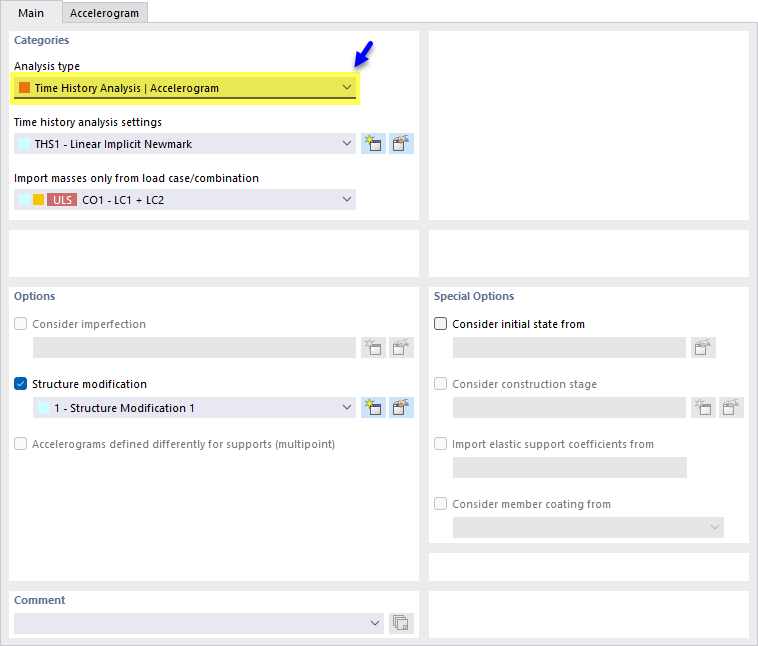The image size is (758, 646).
Task: Create new time history analysis settings
Action: point(373,144)
